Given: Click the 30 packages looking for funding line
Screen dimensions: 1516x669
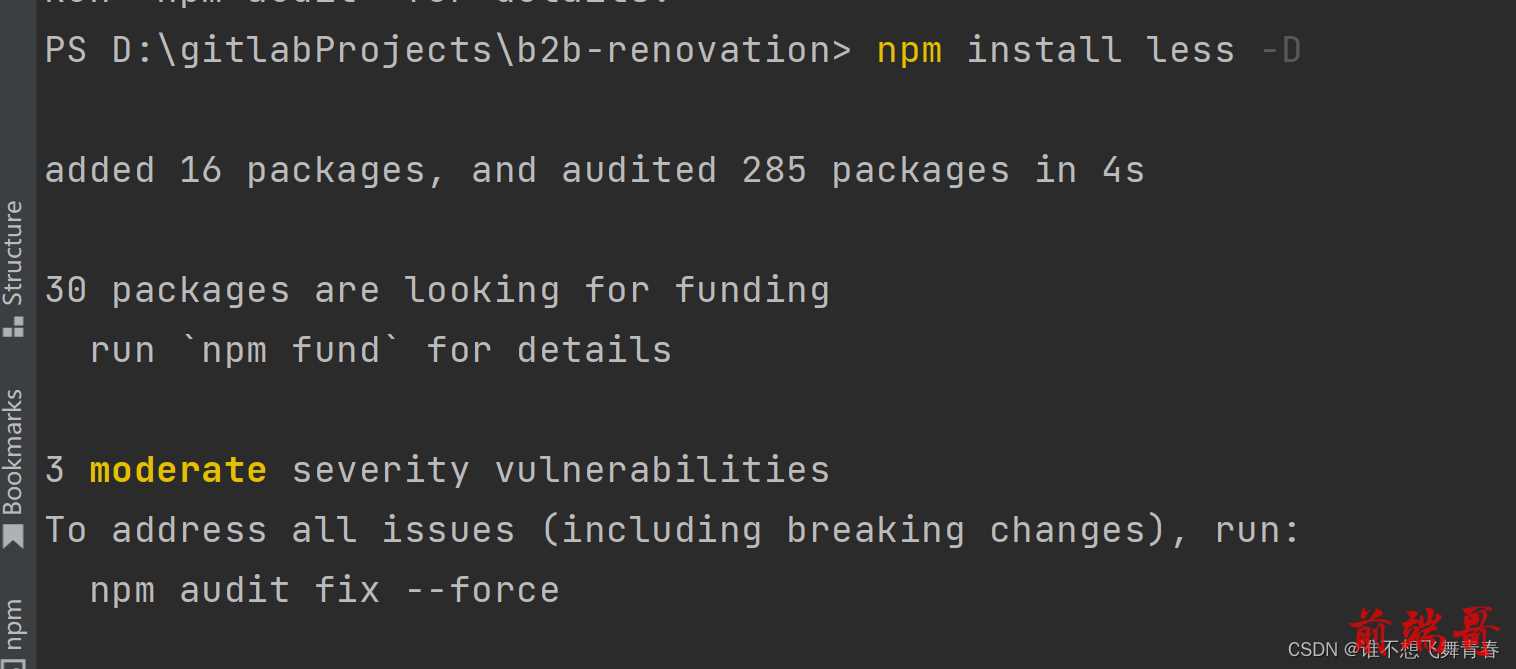Looking at the screenshot, I should (437, 291).
